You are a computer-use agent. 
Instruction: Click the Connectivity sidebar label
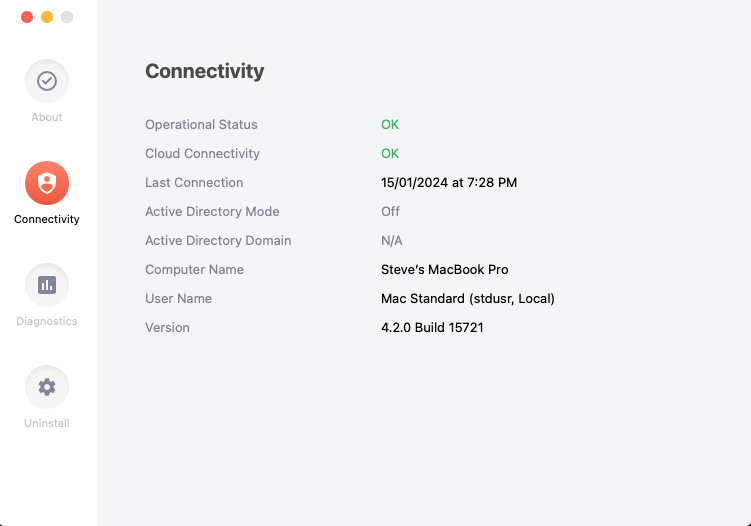47,219
